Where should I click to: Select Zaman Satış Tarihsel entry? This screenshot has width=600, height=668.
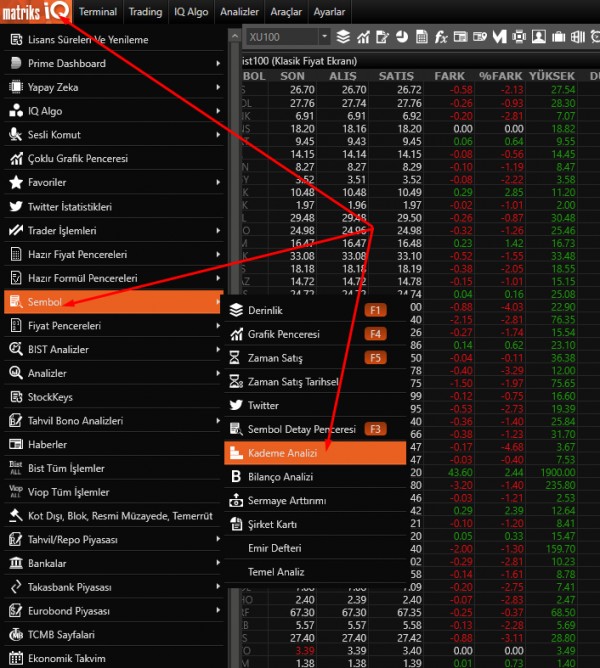tap(315, 381)
